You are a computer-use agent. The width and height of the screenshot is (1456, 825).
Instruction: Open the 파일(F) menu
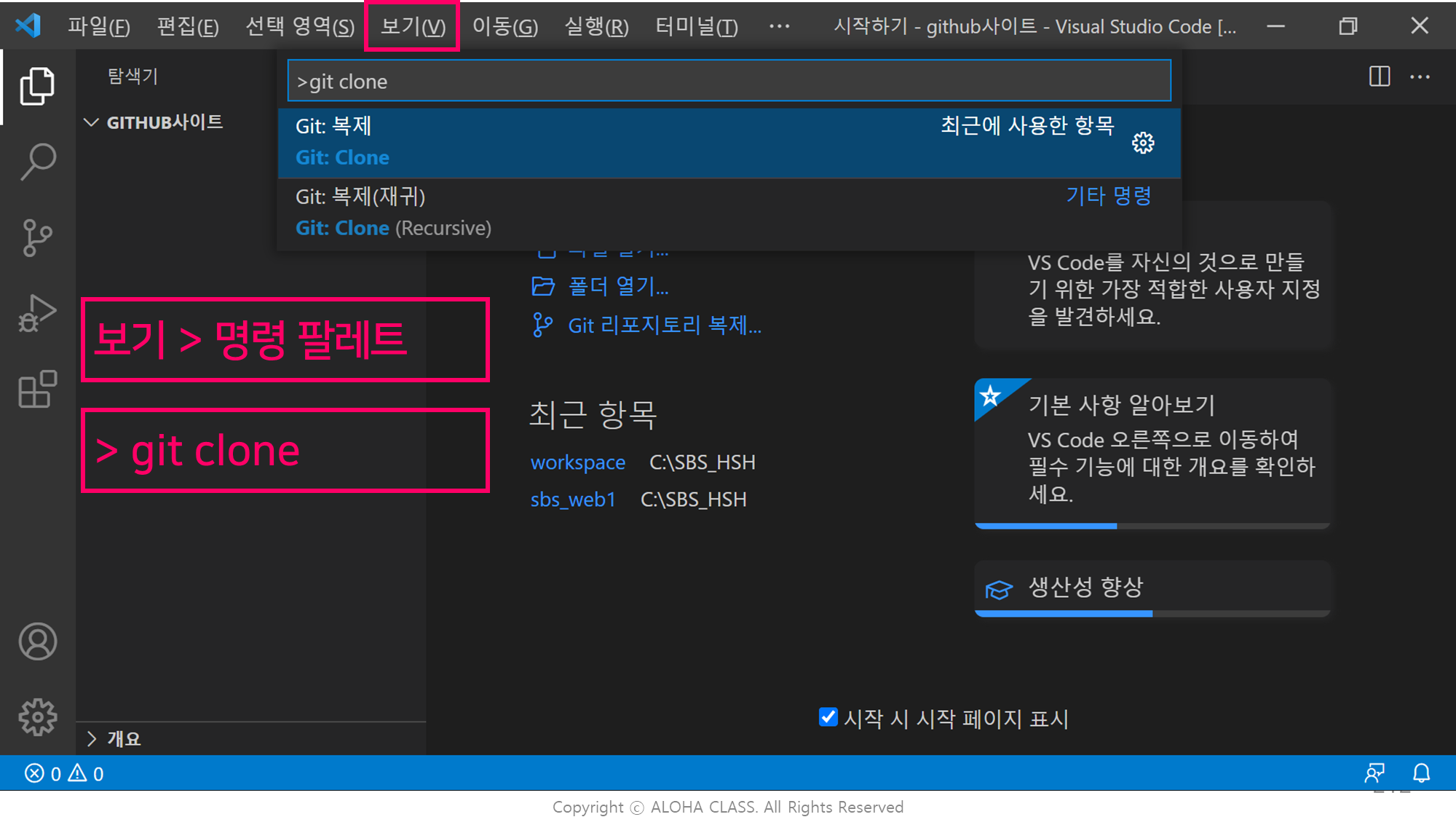coord(99,26)
